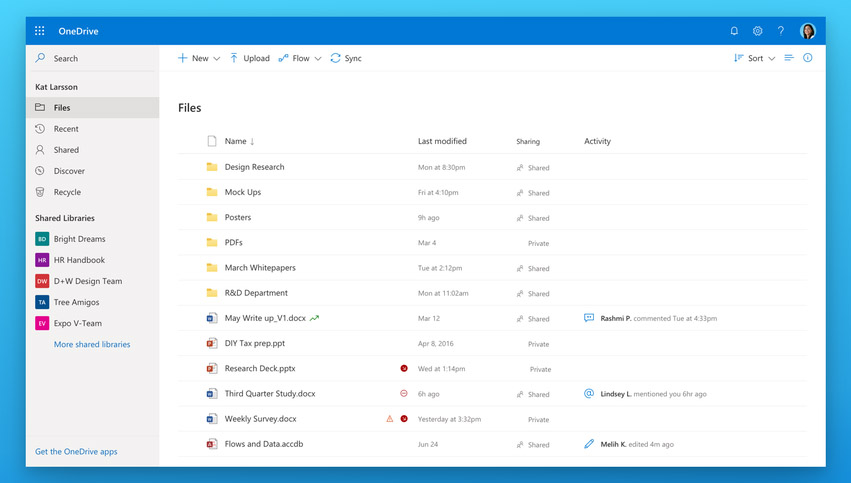Open the R&D Department folder
Image resolution: width=851 pixels, height=483 pixels.
tap(256, 293)
